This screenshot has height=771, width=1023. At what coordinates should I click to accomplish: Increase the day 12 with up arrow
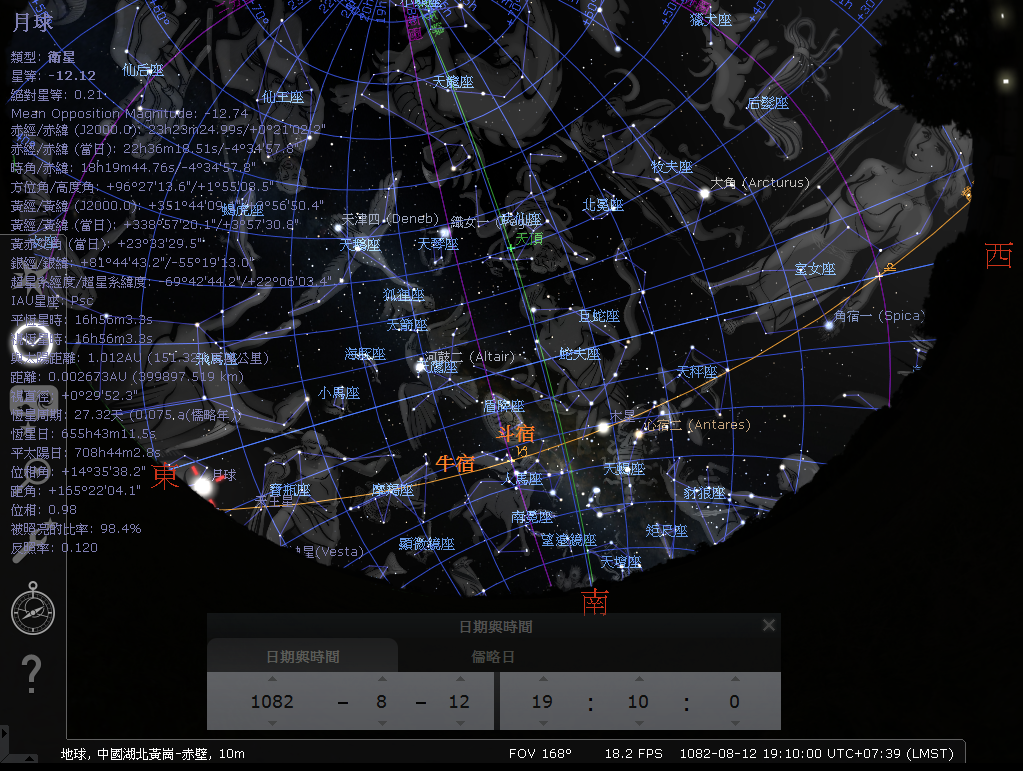click(x=460, y=678)
